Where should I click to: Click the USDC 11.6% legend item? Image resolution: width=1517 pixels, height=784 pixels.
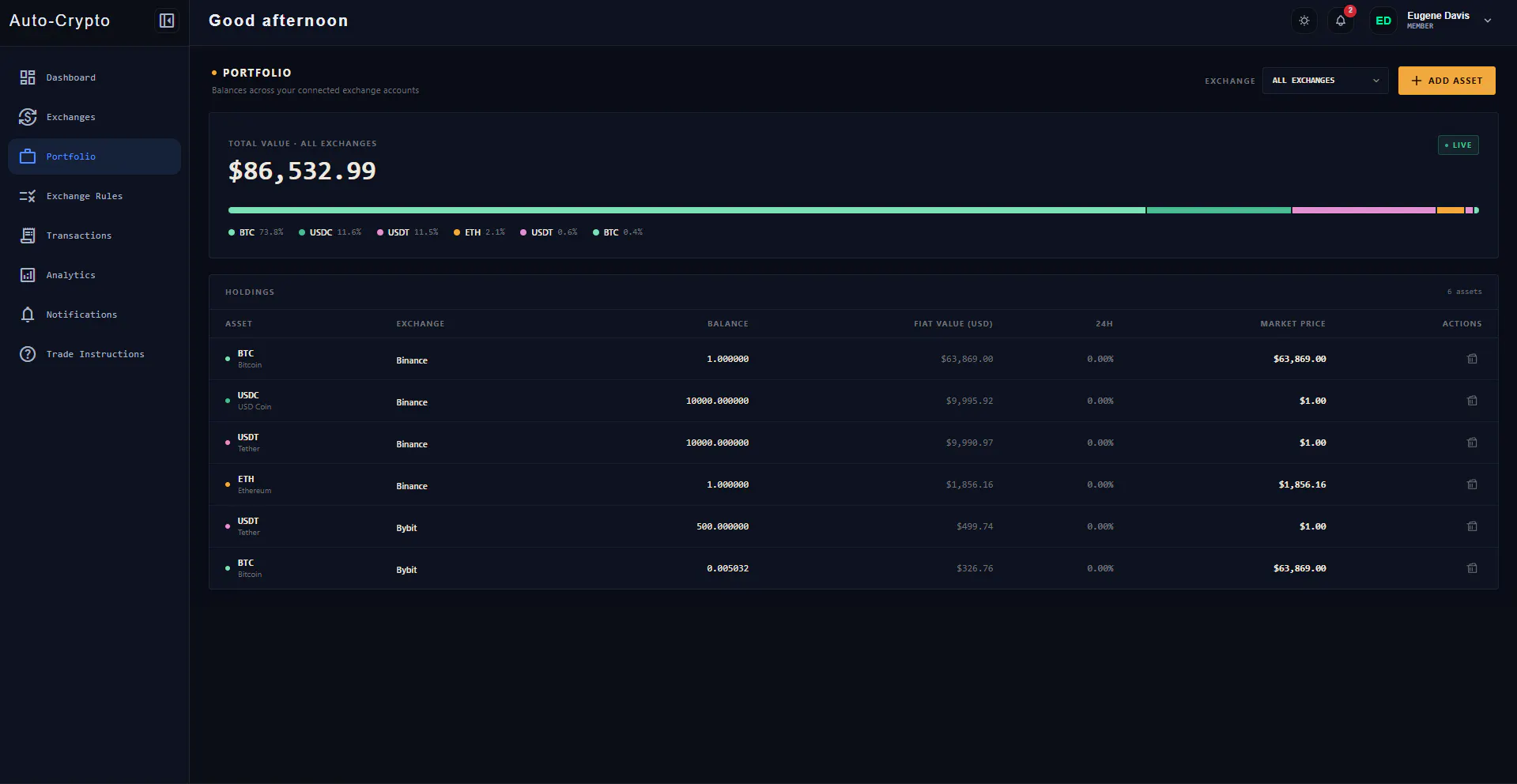330,232
